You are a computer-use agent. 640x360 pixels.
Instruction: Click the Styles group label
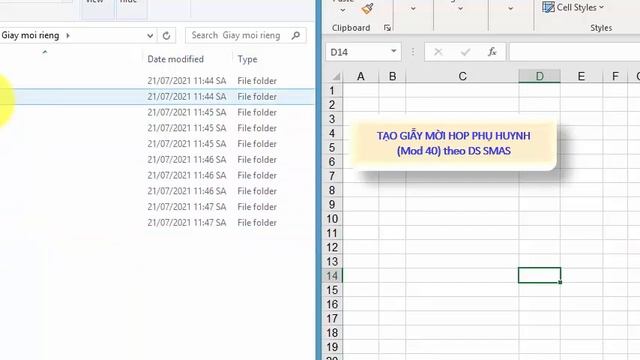click(601, 28)
